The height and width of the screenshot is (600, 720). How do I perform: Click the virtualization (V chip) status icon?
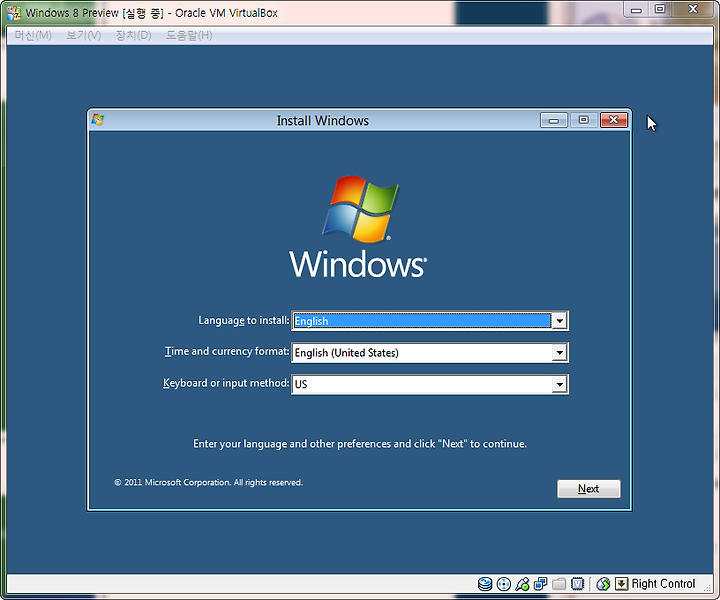click(577, 584)
